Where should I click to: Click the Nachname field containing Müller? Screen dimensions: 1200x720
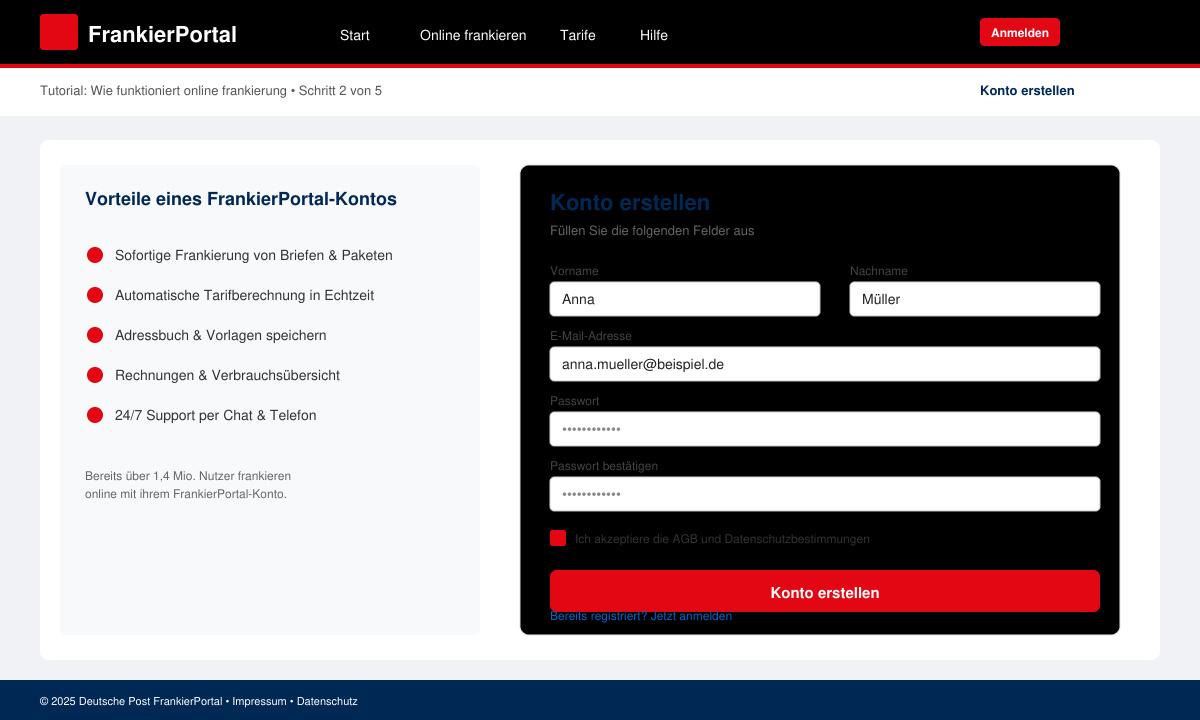(x=975, y=299)
